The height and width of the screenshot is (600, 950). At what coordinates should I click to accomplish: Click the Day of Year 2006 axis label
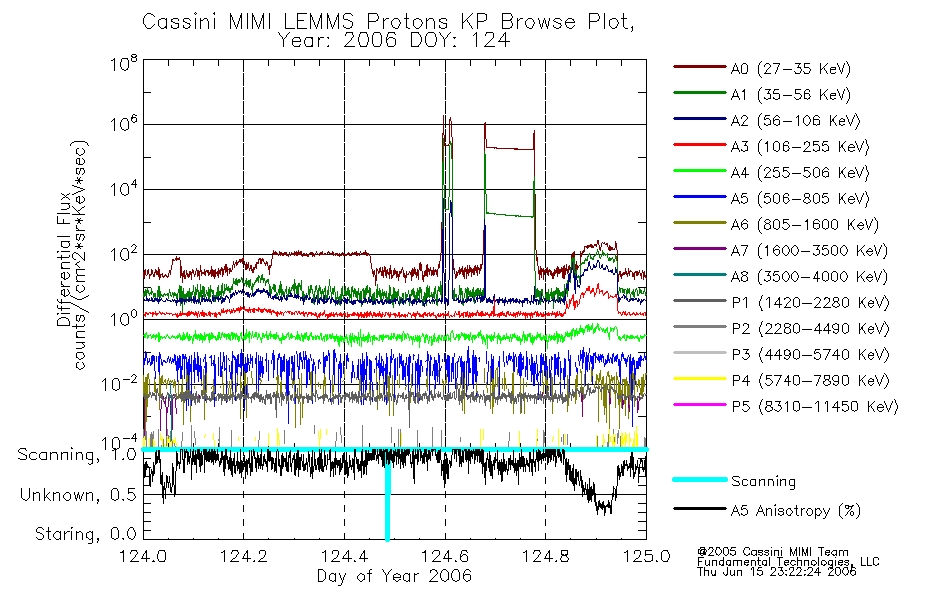[x=394, y=576]
